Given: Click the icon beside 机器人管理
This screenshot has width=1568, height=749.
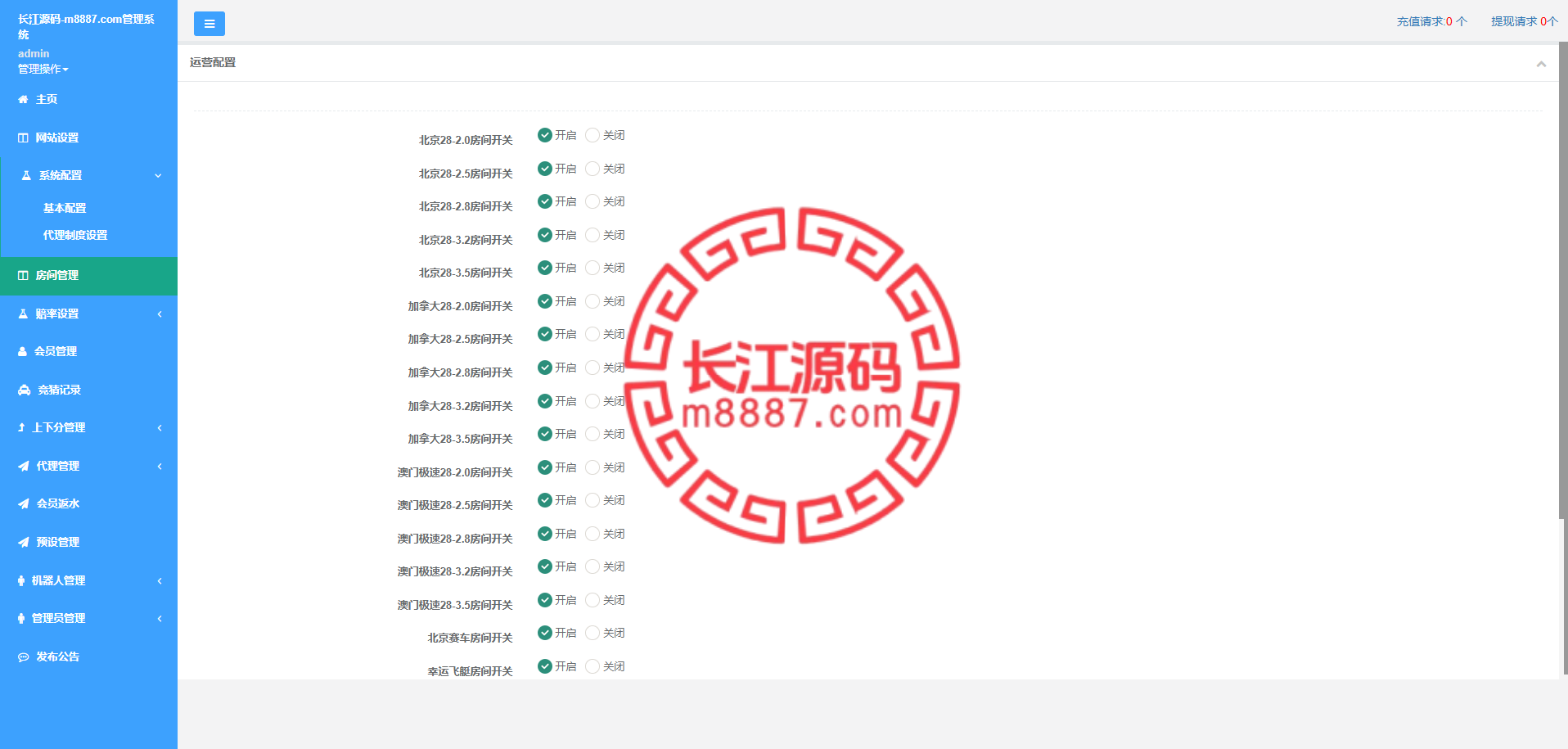Looking at the screenshot, I should [21, 580].
